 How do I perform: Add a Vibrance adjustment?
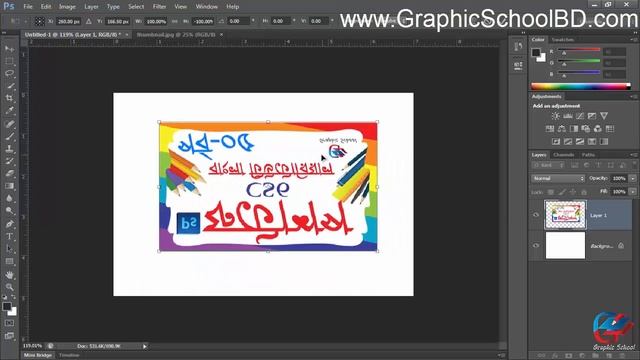click(x=604, y=116)
